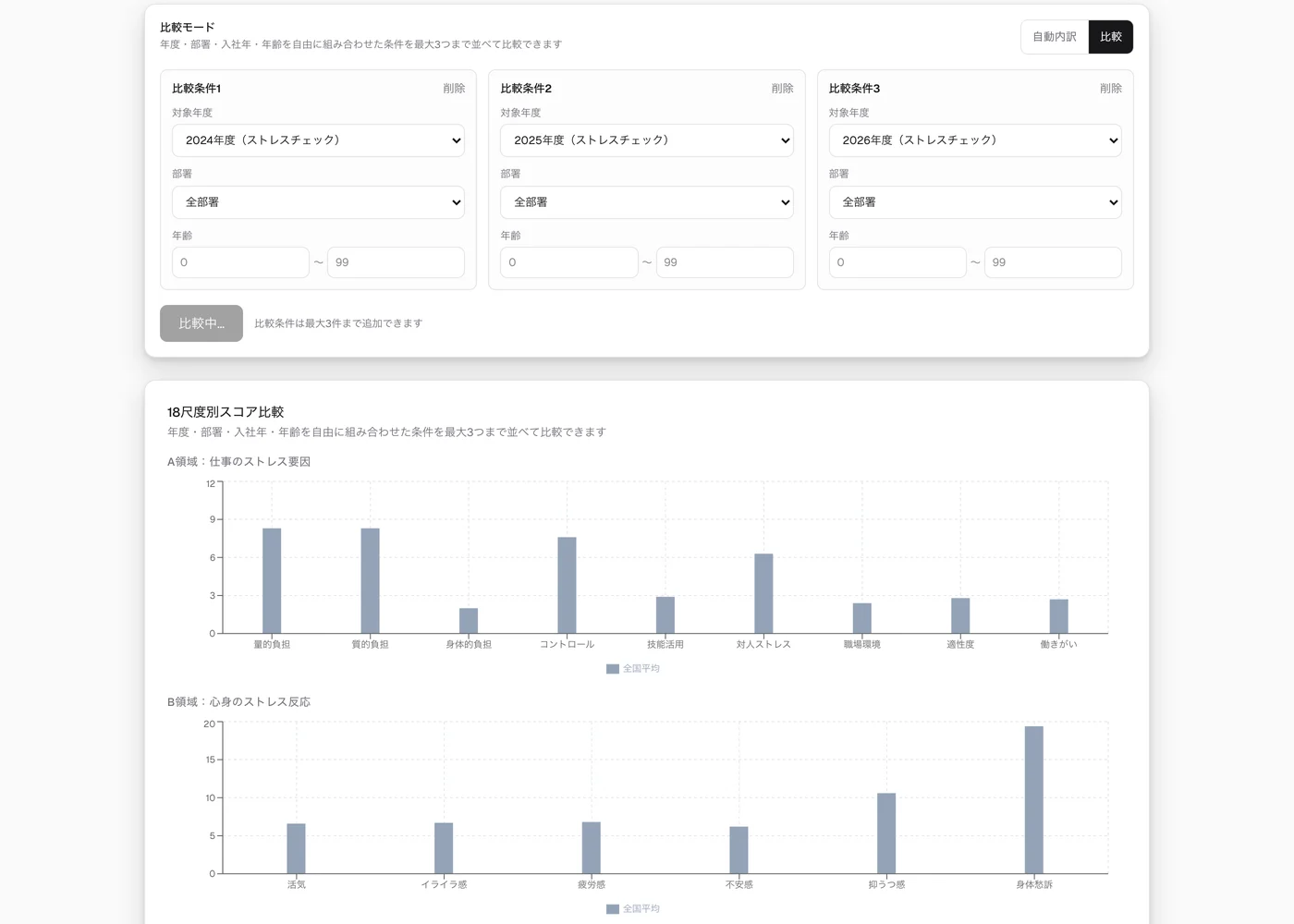Screen dimensions: 1294x924
Task: Focus maximum age field in 比較条件3
Action: (x=1054, y=262)
